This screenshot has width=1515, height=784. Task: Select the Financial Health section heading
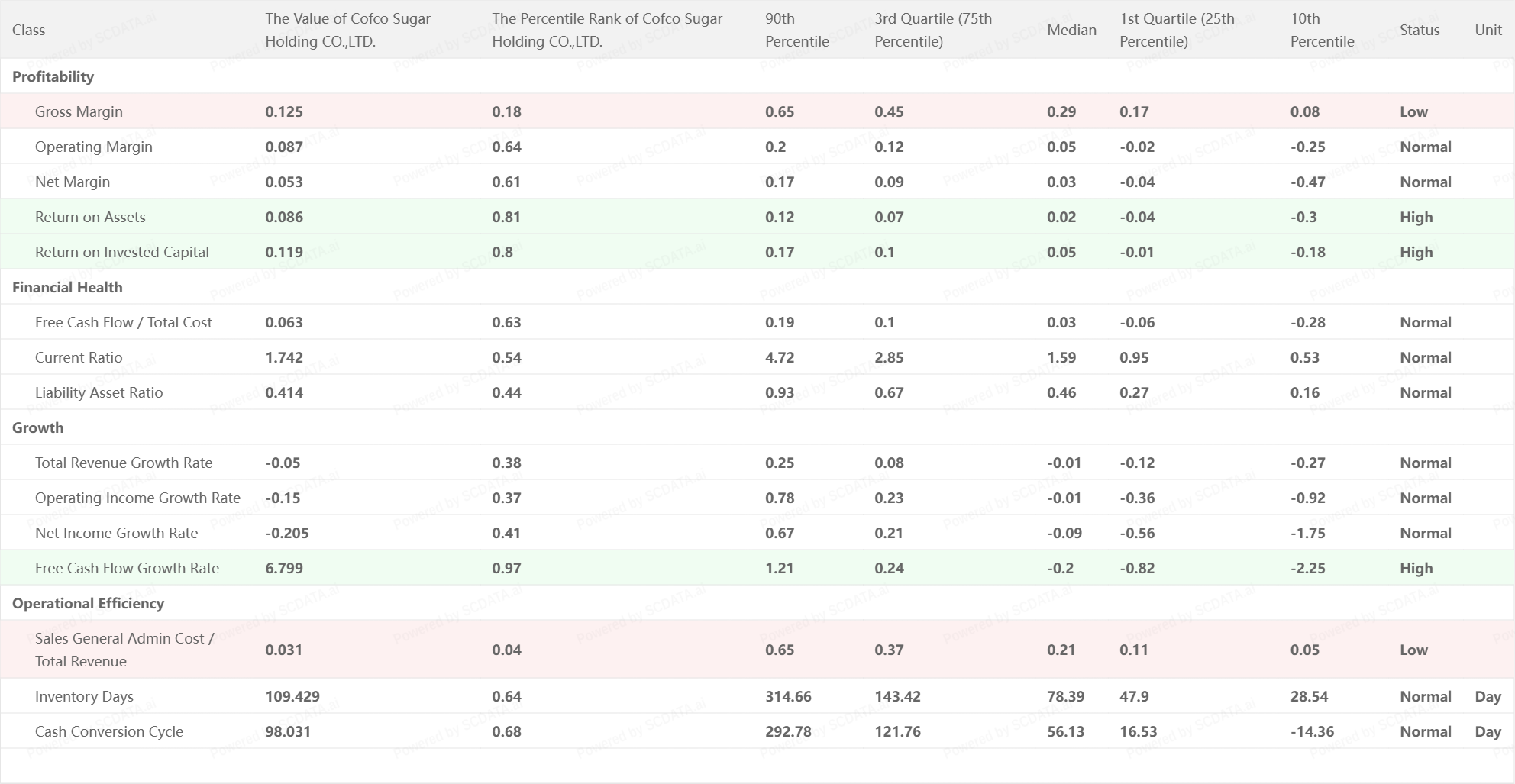pyautogui.click(x=67, y=287)
